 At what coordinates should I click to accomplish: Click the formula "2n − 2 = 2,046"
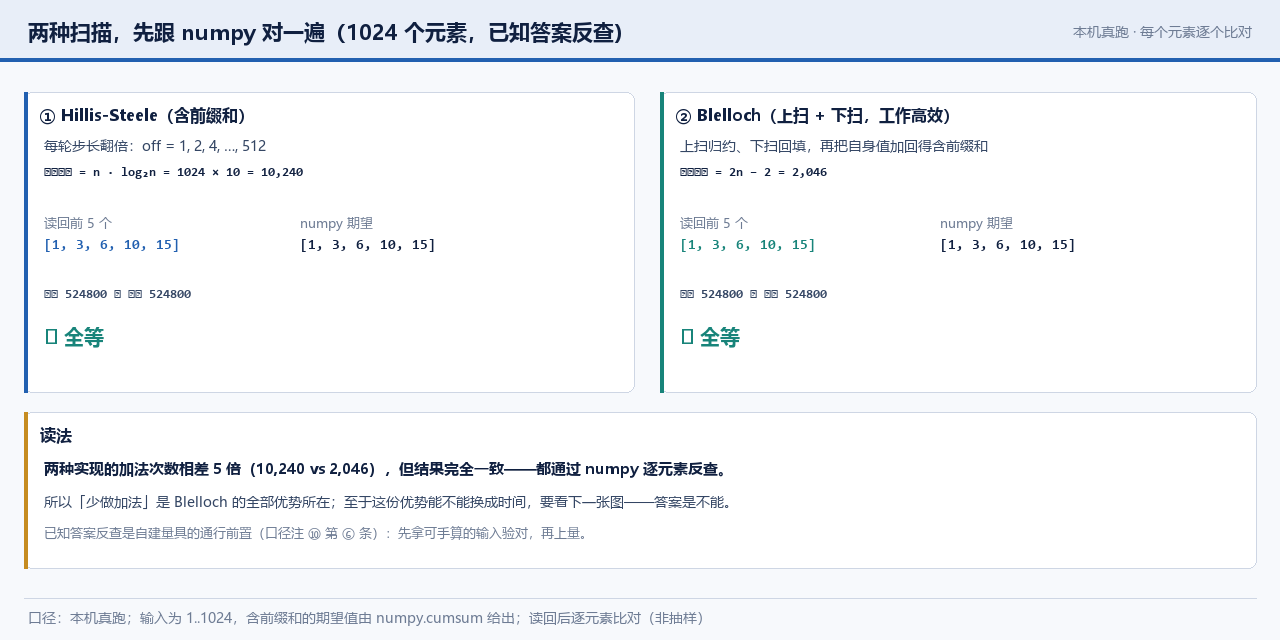(x=778, y=172)
